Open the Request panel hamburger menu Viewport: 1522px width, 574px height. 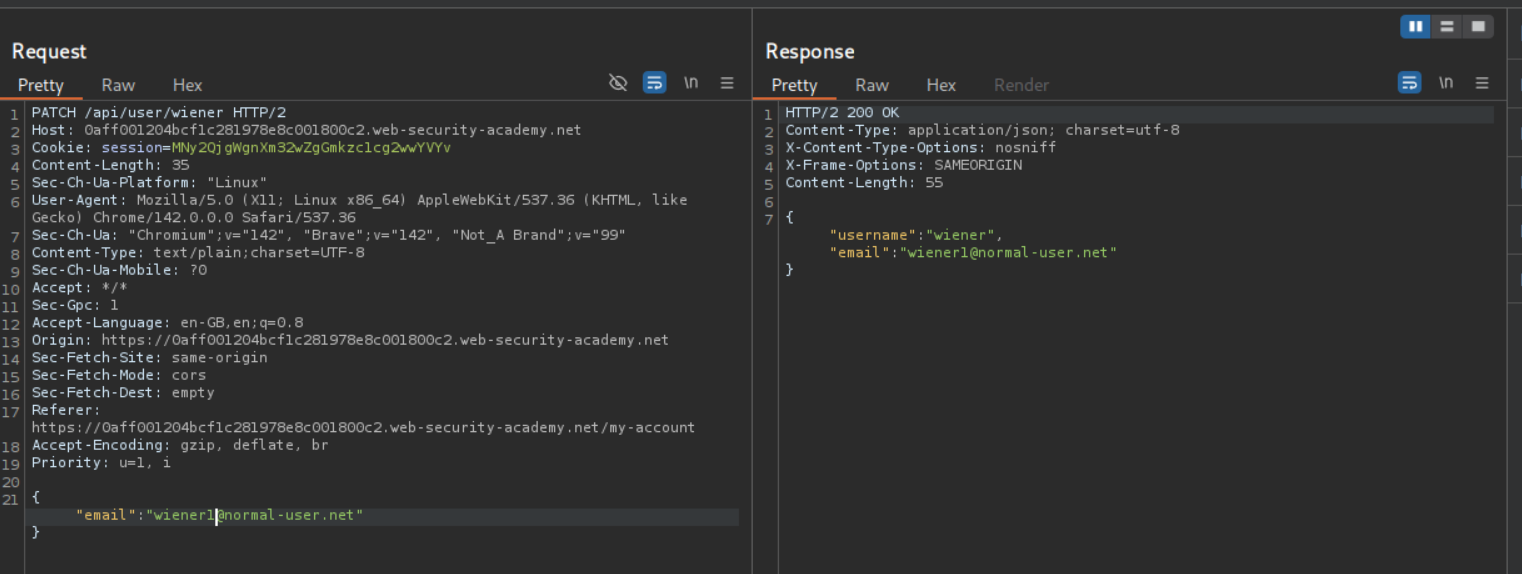[727, 83]
